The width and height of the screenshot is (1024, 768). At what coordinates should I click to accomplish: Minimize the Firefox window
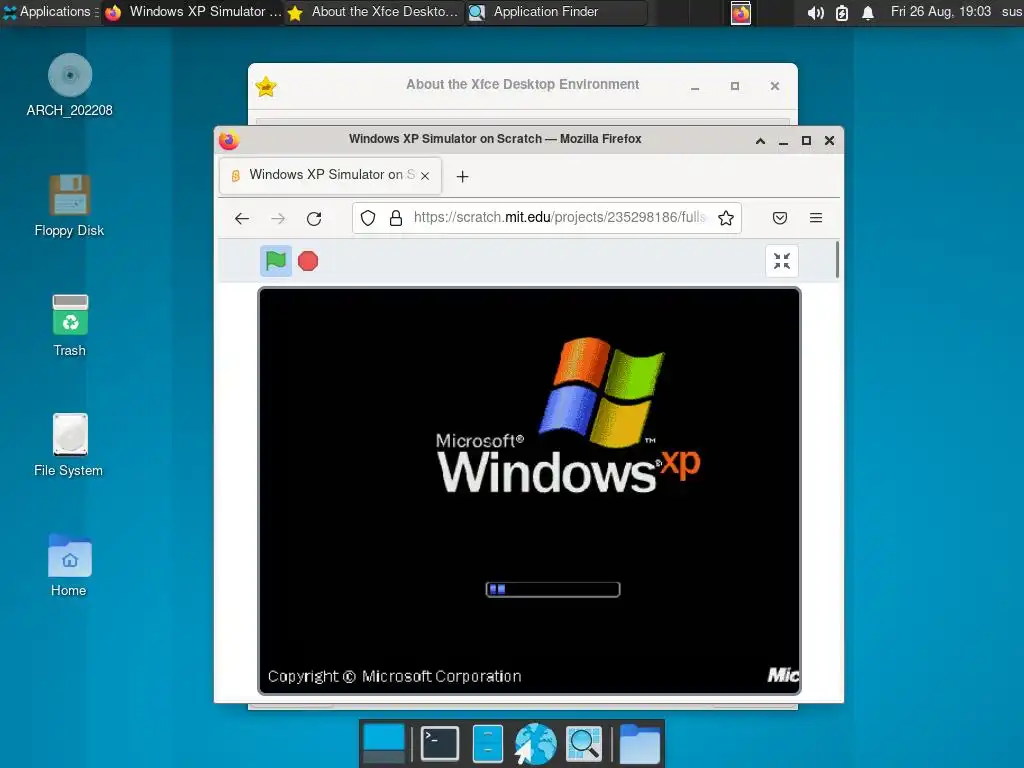point(783,141)
